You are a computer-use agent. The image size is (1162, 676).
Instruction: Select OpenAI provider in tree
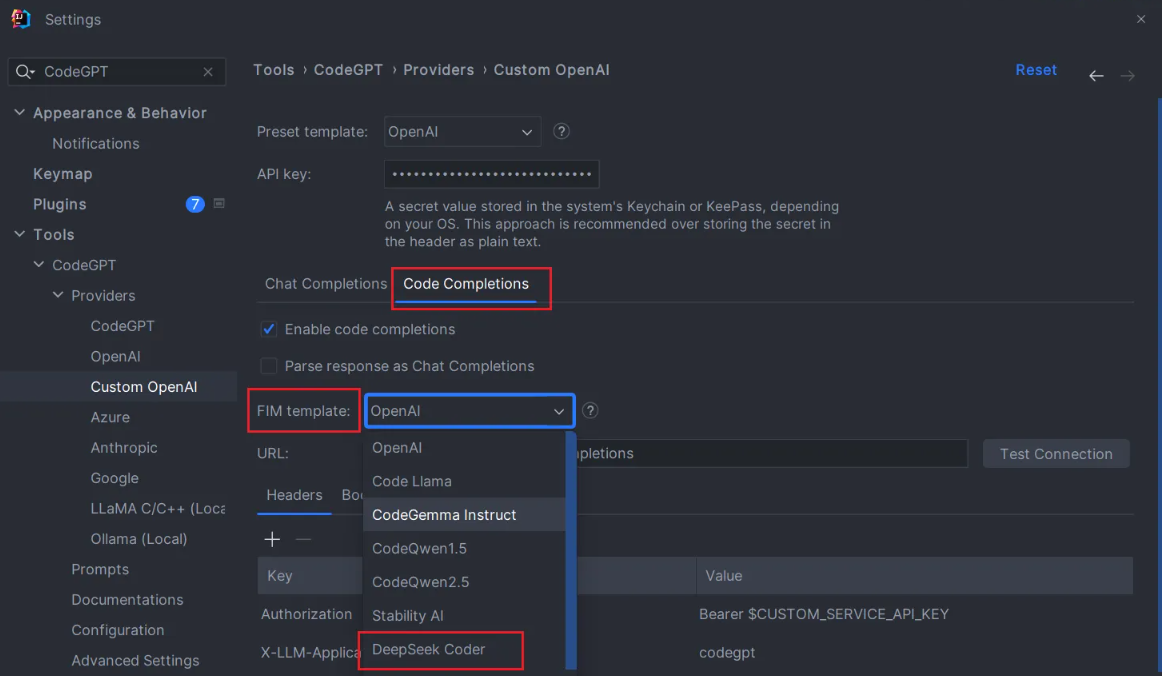(x=116, y=356)
